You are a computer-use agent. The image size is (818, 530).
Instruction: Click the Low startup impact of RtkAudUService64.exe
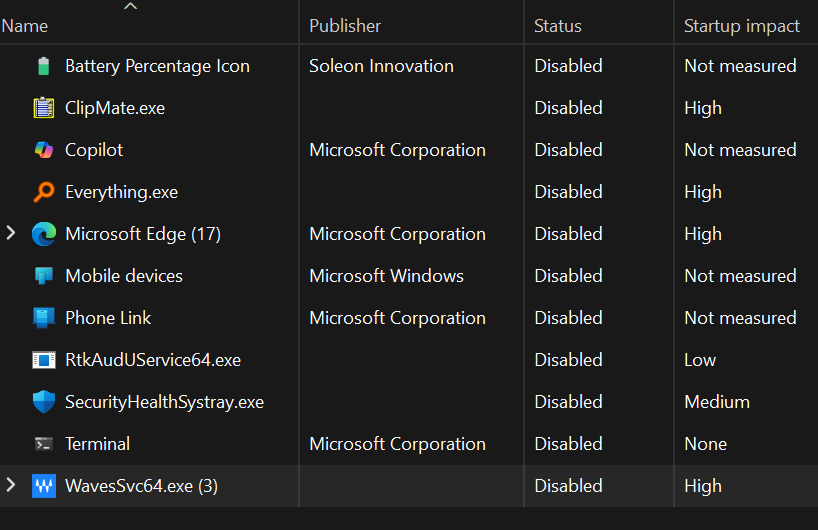coord(700,360)
